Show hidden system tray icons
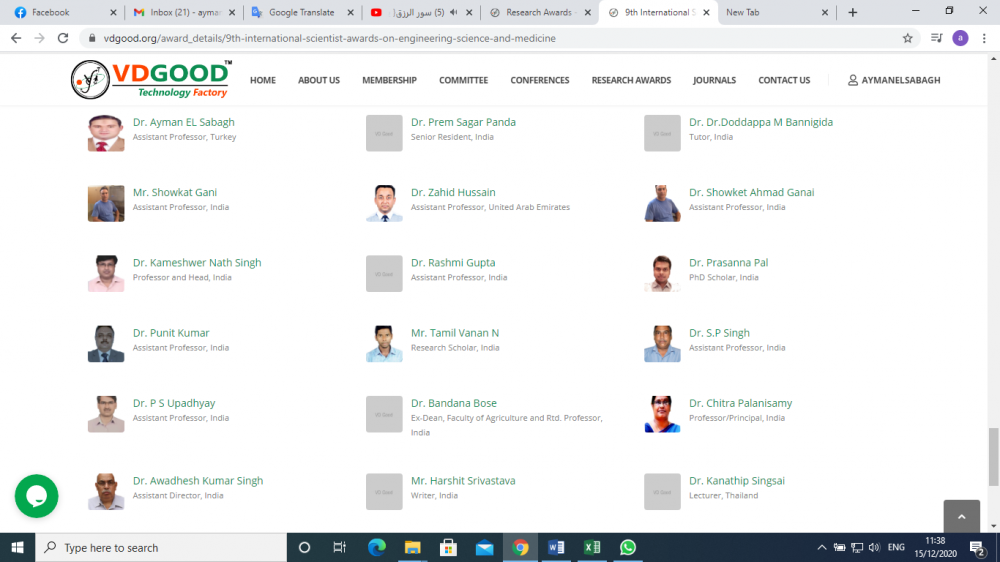1000x562 pixels. click(x=821, y=547)
